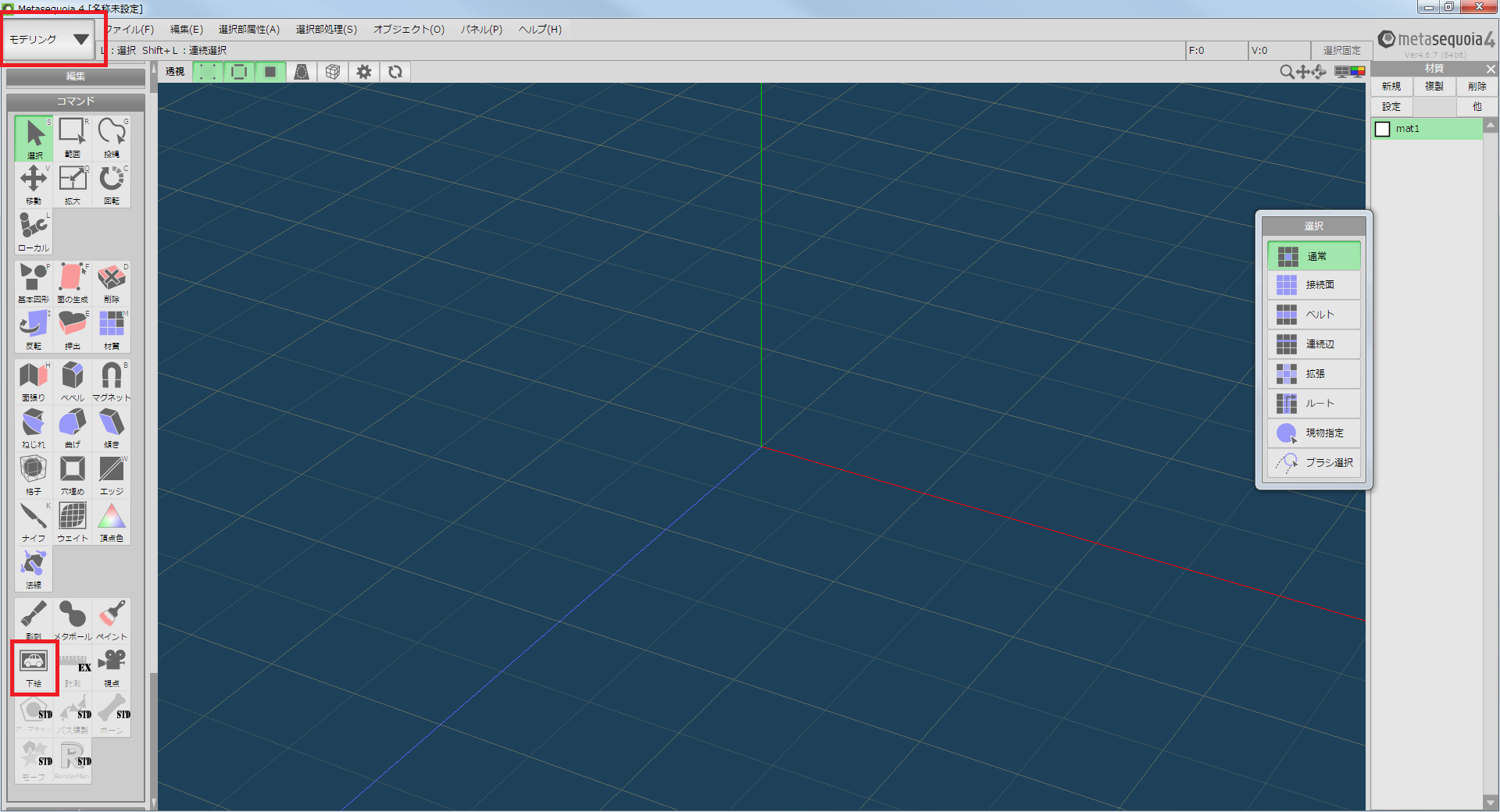
Task: Click the 透視 perspective view selector
Action: point(175,72)
